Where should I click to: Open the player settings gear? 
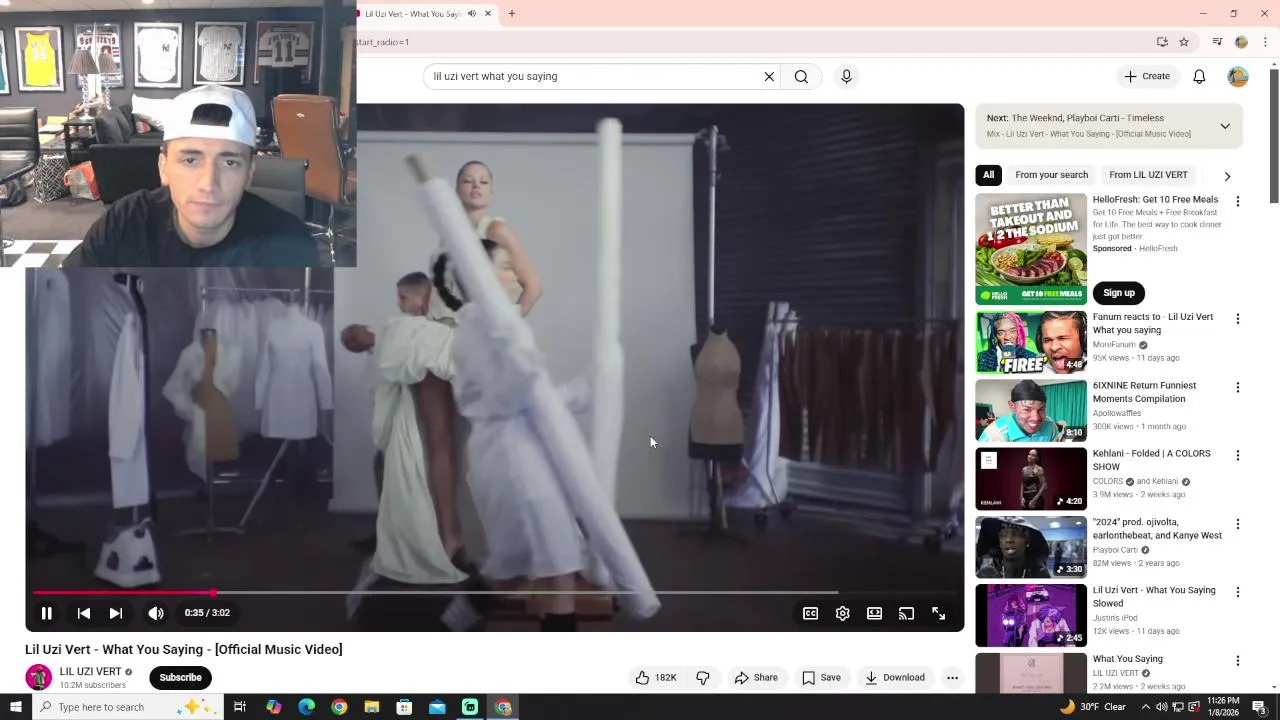tap(843, 613)
